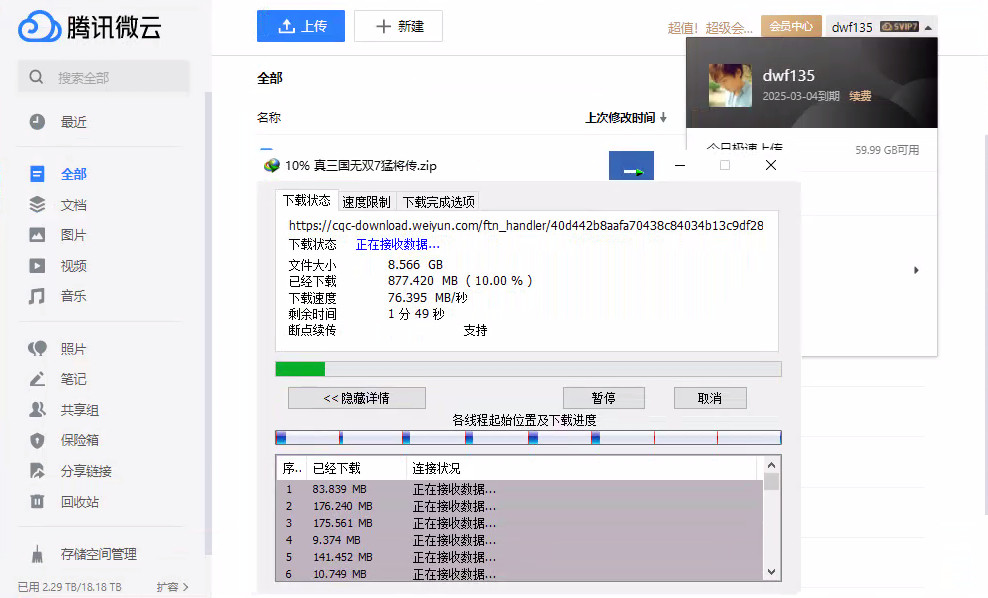
Task: Open the 文档 documents icon
Action: (x=37, y=204)
